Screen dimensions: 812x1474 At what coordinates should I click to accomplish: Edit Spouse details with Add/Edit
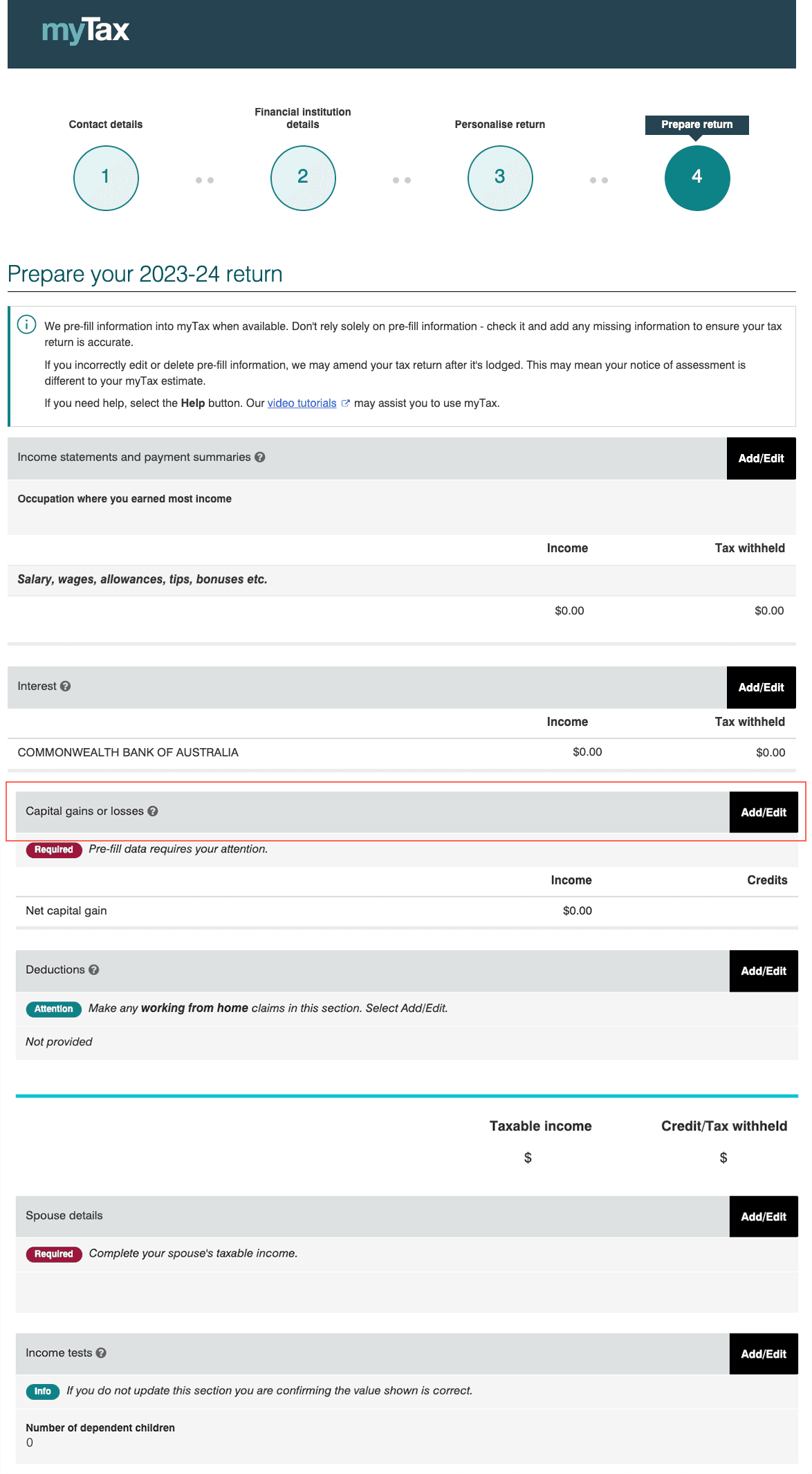click(x=764, y=1217)
